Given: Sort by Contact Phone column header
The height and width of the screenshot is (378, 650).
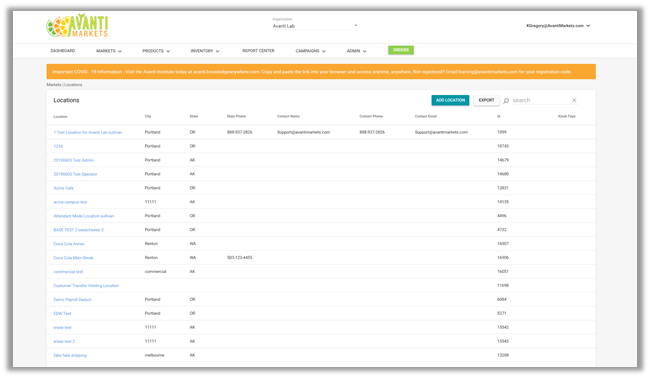Looking at the screenshot, I should [371, 116].
